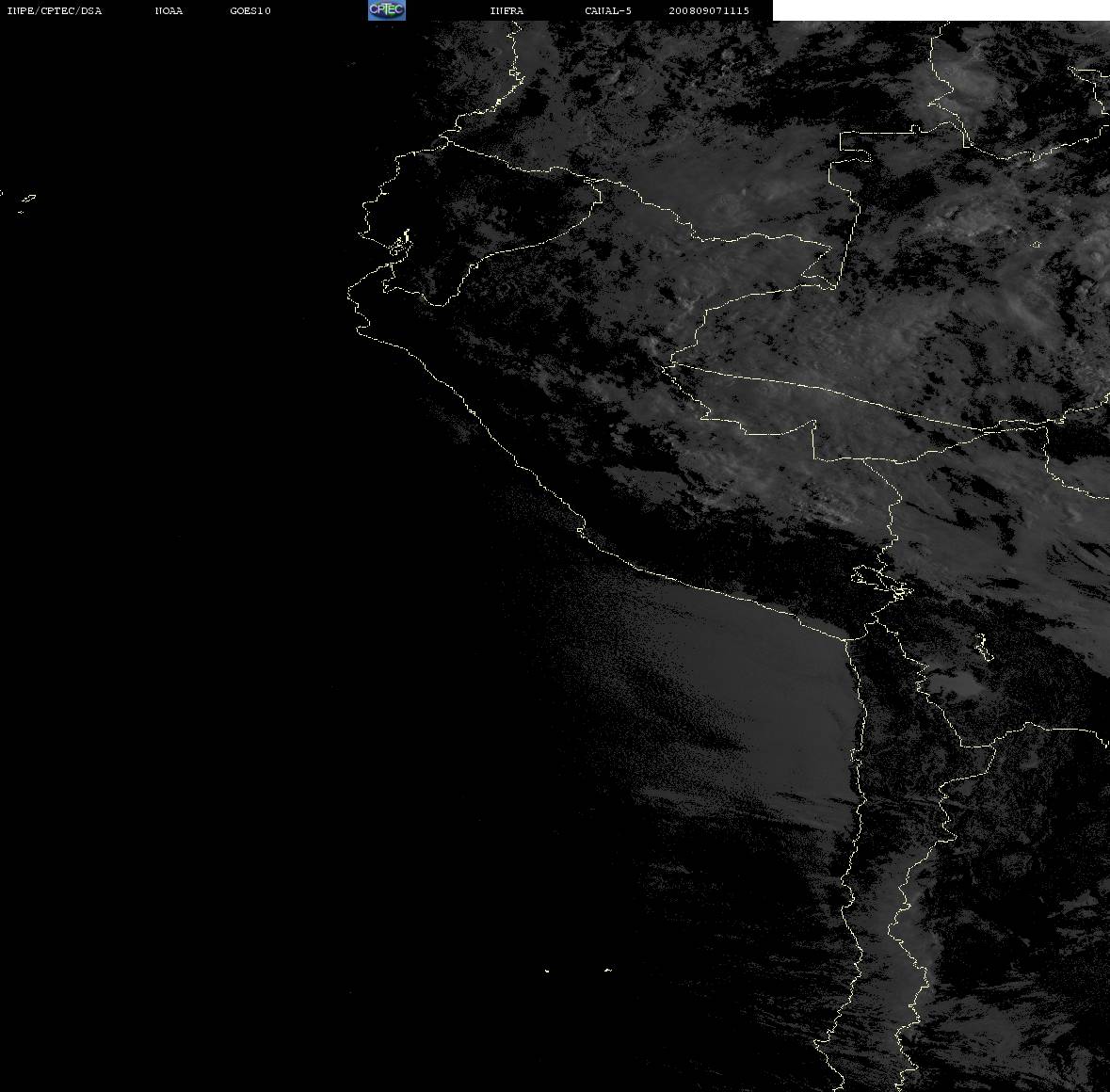Click the Gulf of Guayaquil island outline
1110x1092 pixels.
[x=401, y=243]
